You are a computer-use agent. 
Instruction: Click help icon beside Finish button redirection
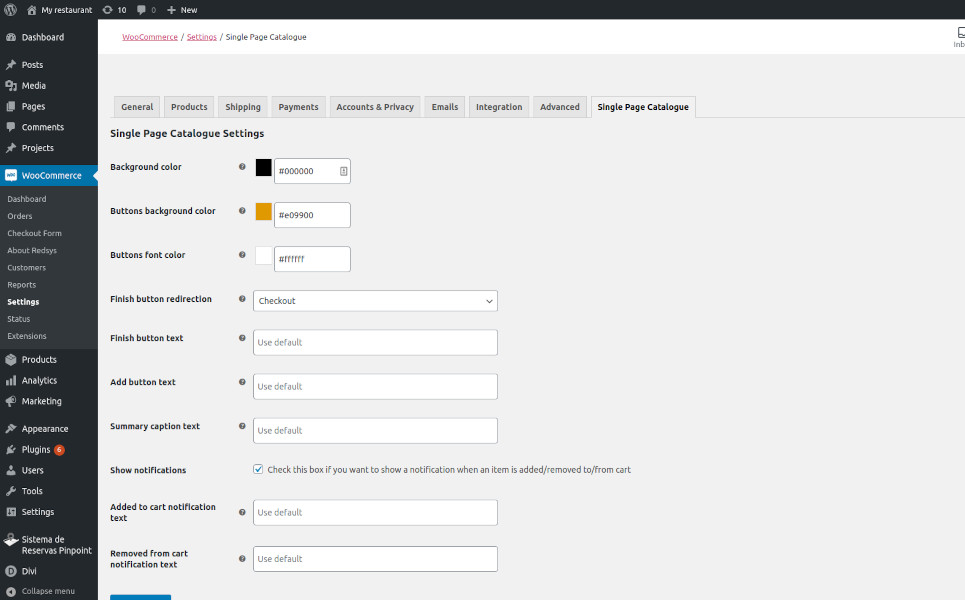(242, 299)
